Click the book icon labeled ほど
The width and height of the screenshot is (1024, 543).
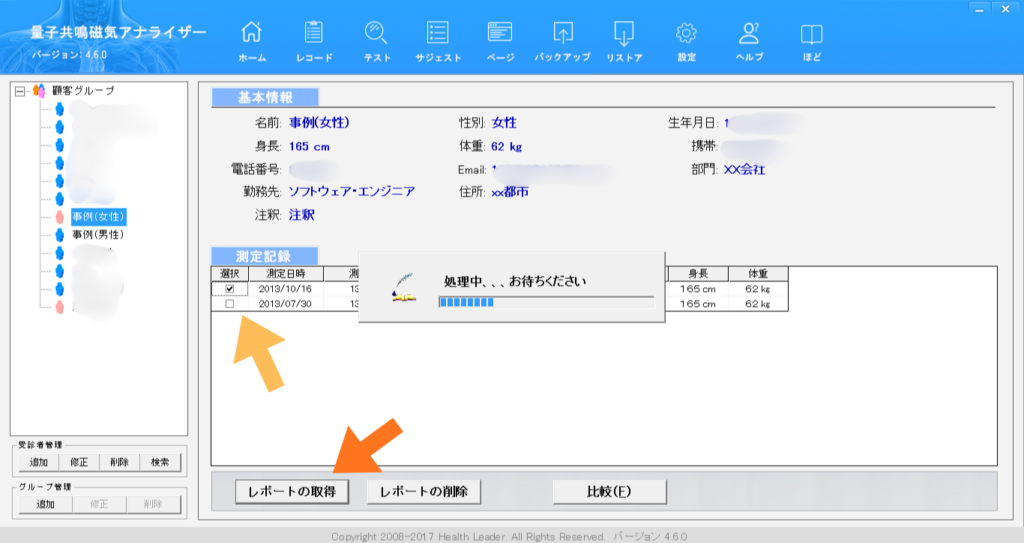(811, 34)
